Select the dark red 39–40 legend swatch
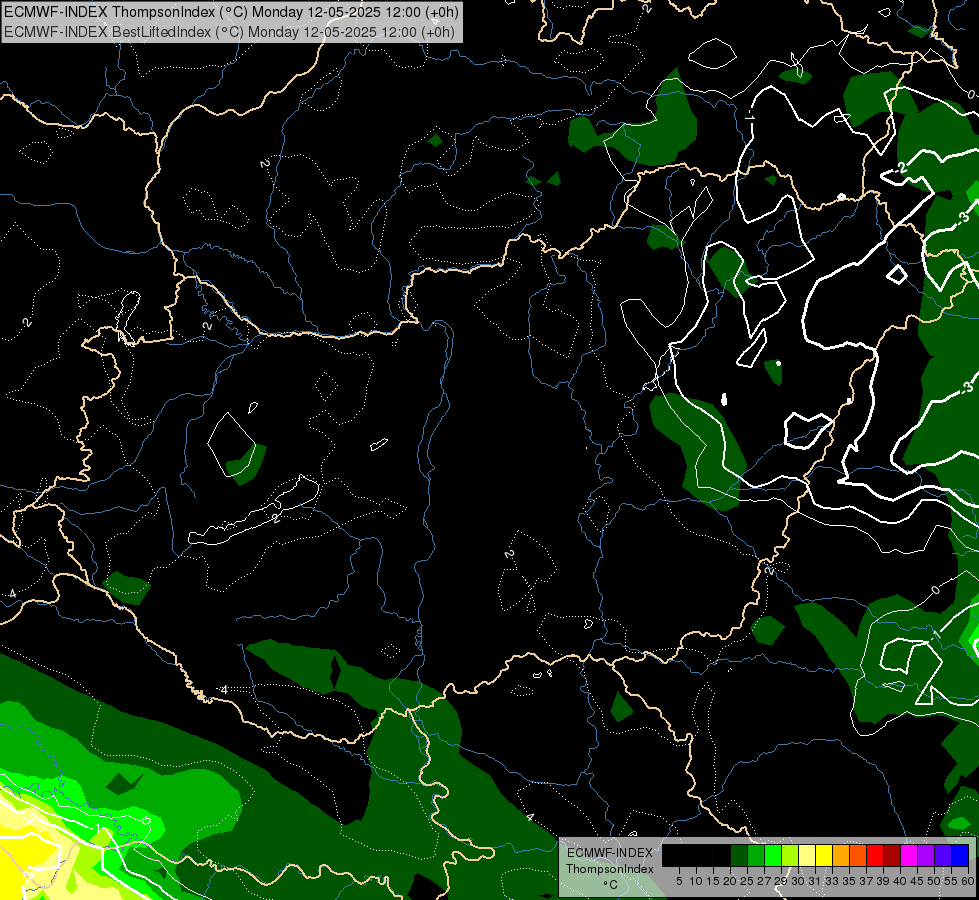The width and height of the screenshot is (979, 900). click(892, 855)
